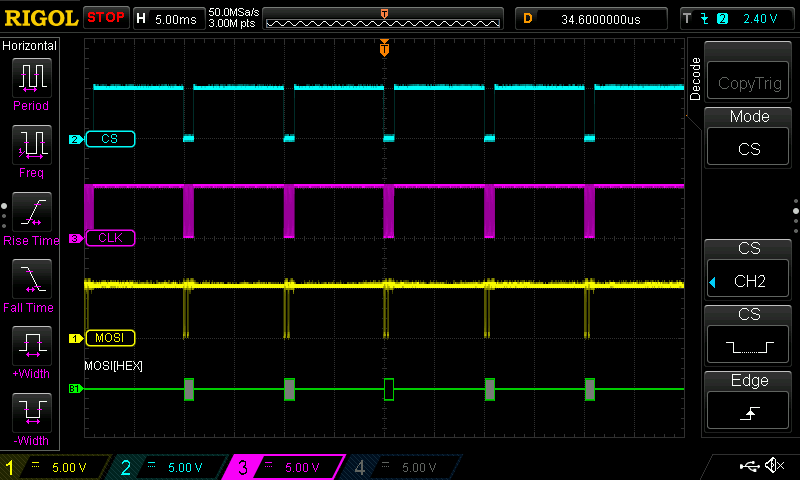Click the Decode side menu tab
Image resolution: width=800 pixels, height=480 pixels.
click(695, 79)
